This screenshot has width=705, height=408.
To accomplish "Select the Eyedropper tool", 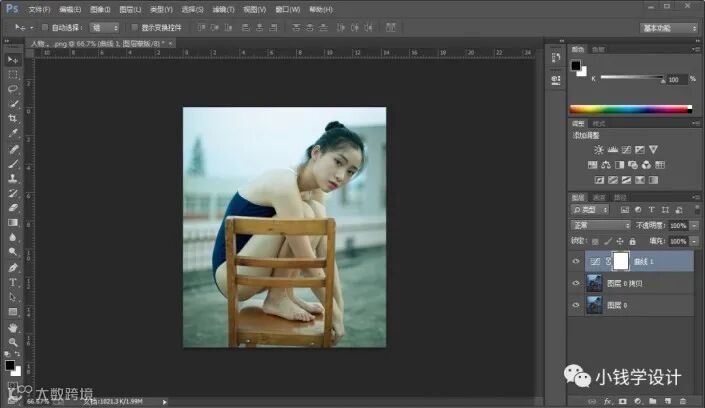I will click(x=13, y=133).
